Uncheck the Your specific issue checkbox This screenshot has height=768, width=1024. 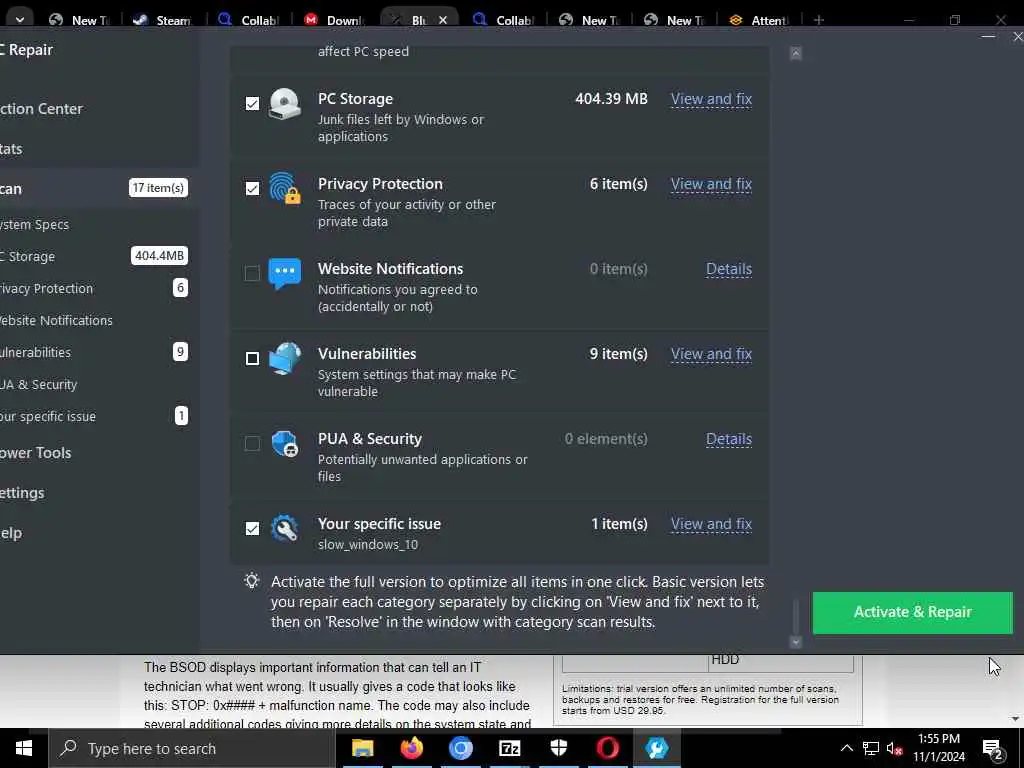(x=252, y=528)
